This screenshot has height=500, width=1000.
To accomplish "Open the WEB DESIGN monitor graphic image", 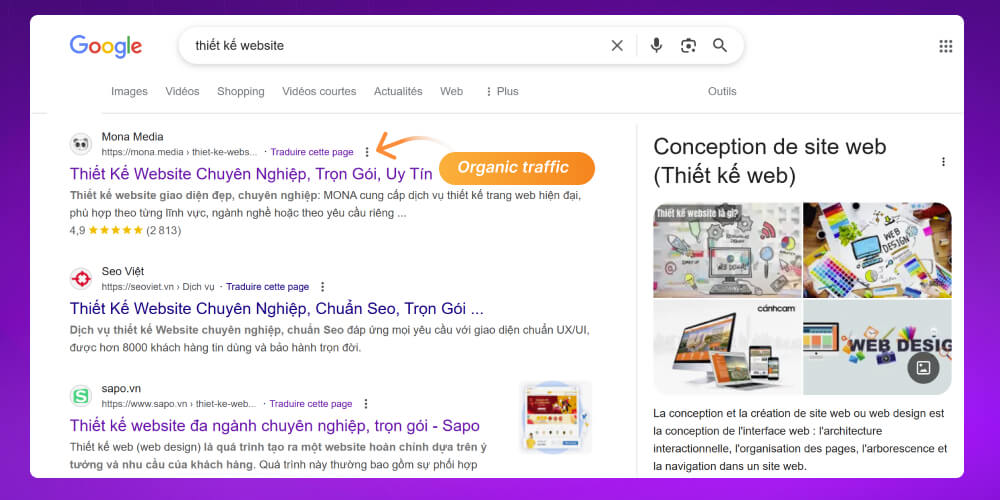I will coord(878,347).
